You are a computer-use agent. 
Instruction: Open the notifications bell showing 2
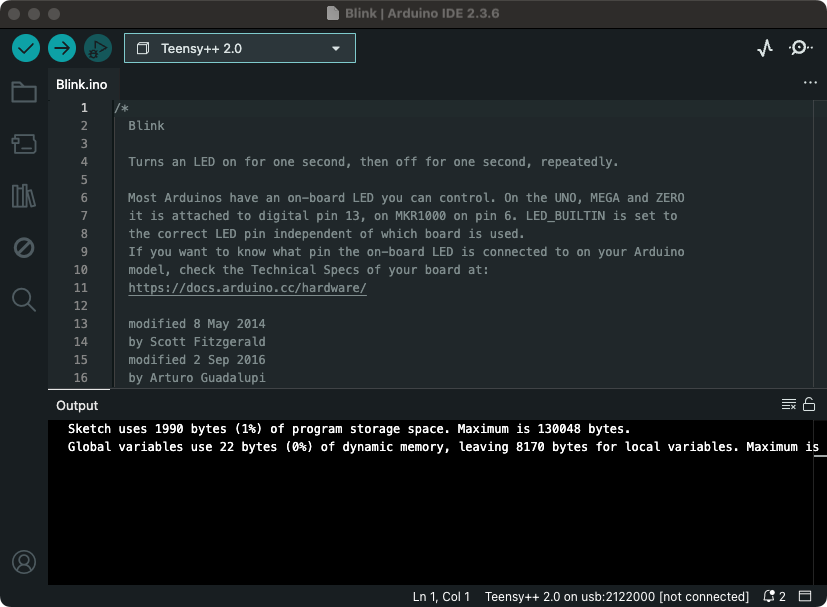pos(774,597)
